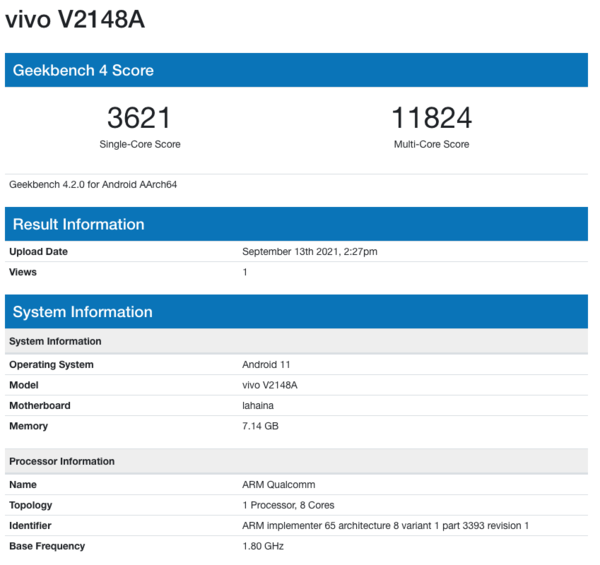
Task: Click the single-core score value 3621
Action: pyautogui.click(x=139, y=118)
